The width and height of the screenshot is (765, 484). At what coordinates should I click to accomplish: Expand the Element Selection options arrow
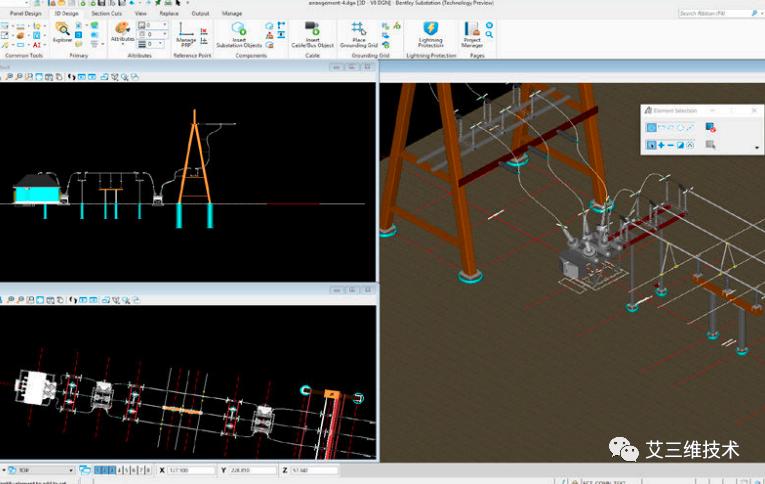tap(757, 147)
